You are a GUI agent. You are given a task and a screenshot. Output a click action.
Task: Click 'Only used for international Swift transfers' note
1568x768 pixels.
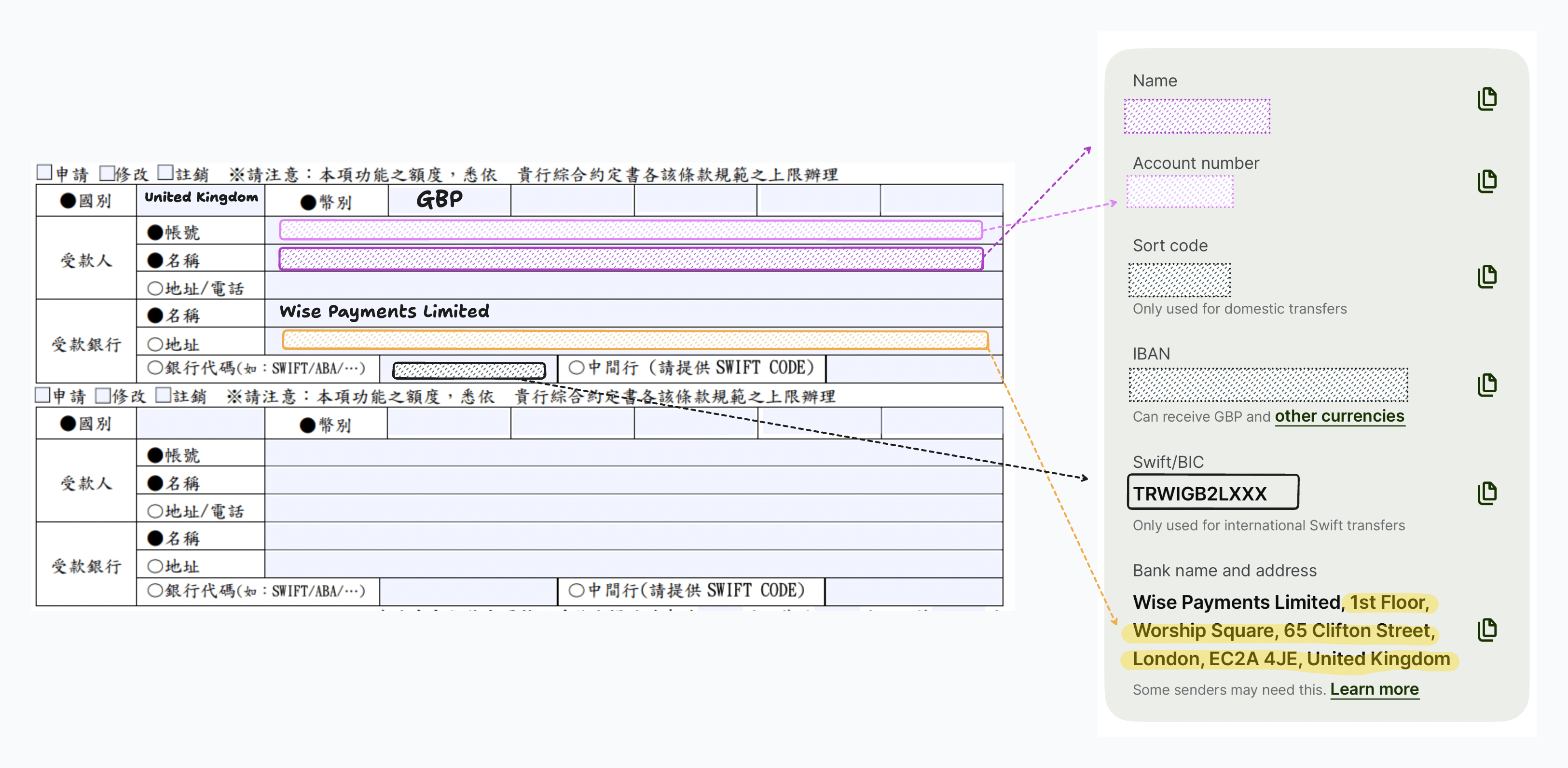[1268, 526]
